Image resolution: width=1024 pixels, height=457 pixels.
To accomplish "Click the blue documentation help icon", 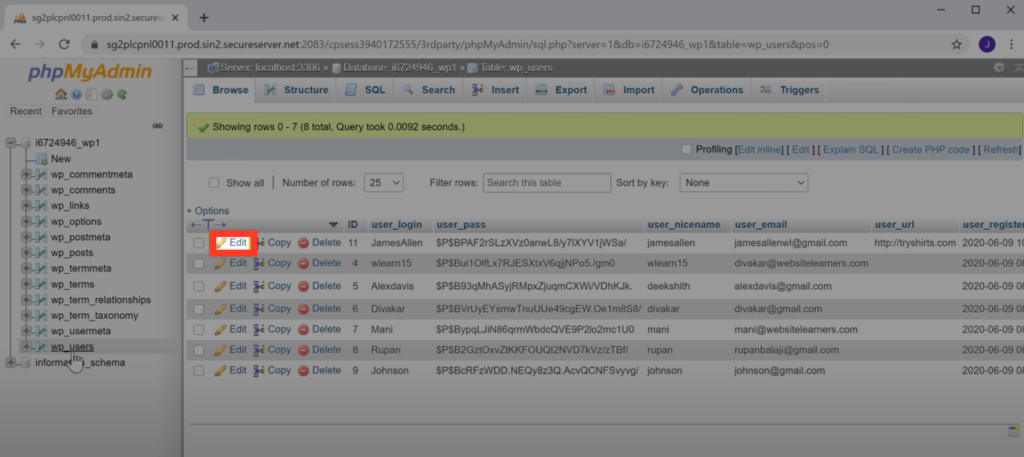I will pyautogui.click(x=76, y=95).
